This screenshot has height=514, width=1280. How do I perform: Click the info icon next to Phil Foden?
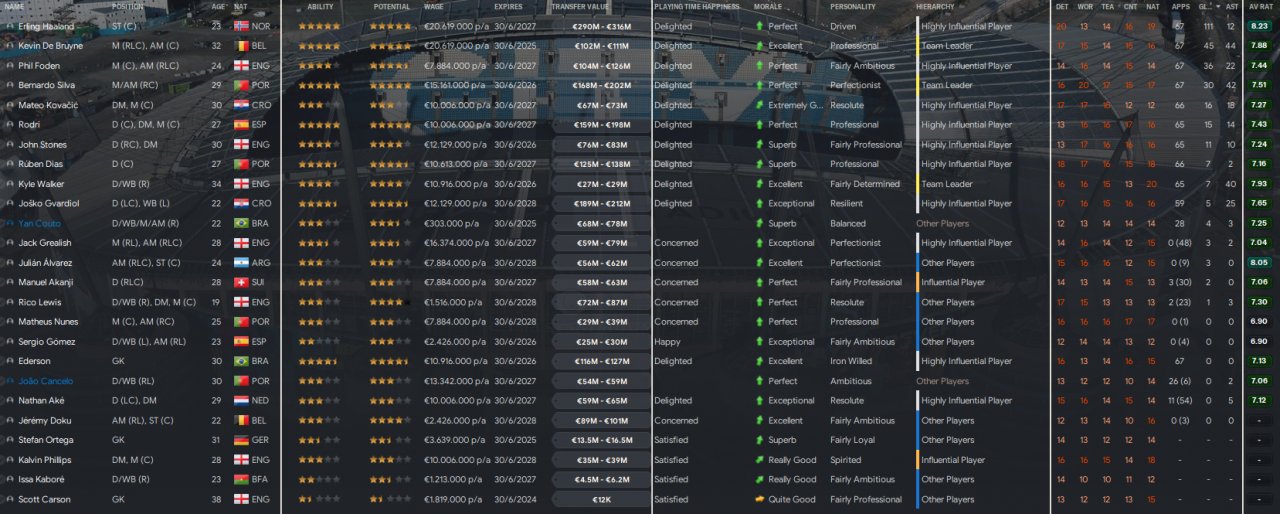10,66
